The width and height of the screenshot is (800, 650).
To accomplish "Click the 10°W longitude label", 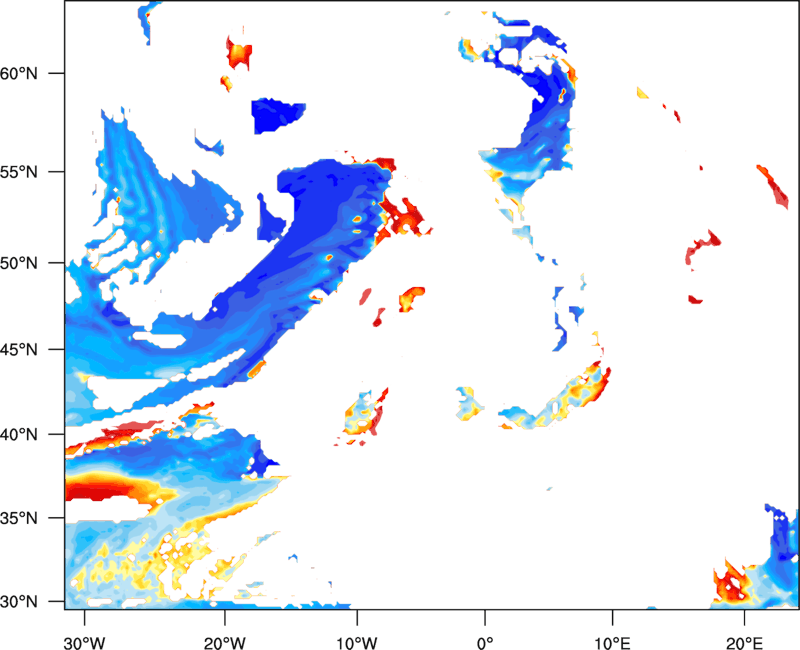I will coord(357,643).
